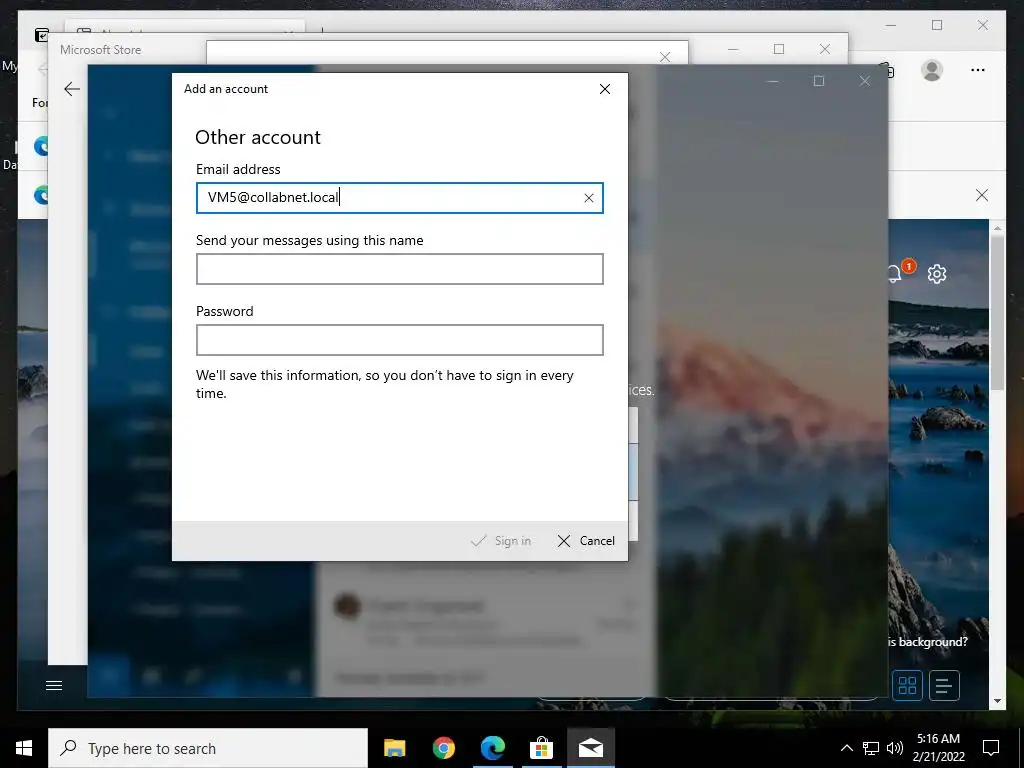Switch to the grid page layout icon

click(x=907, y=686)
